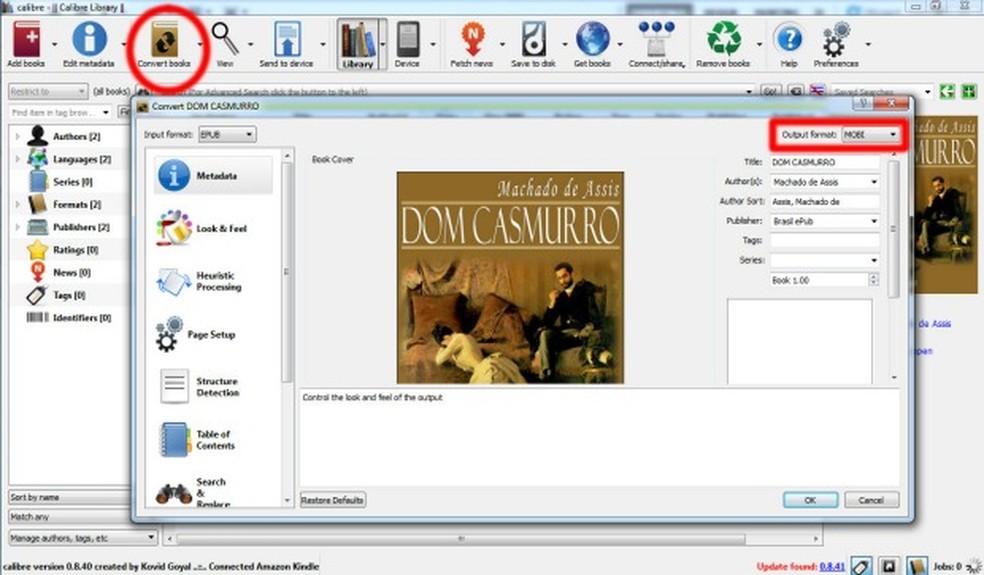Click the Jobs spinner icon in status bar
The height and width of the screenshot is (575, 984).
click(x=973, y=566)
